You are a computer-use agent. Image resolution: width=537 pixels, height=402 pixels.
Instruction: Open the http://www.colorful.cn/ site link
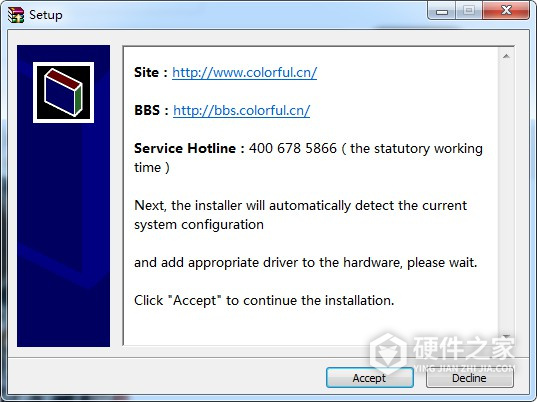point(245,73)
